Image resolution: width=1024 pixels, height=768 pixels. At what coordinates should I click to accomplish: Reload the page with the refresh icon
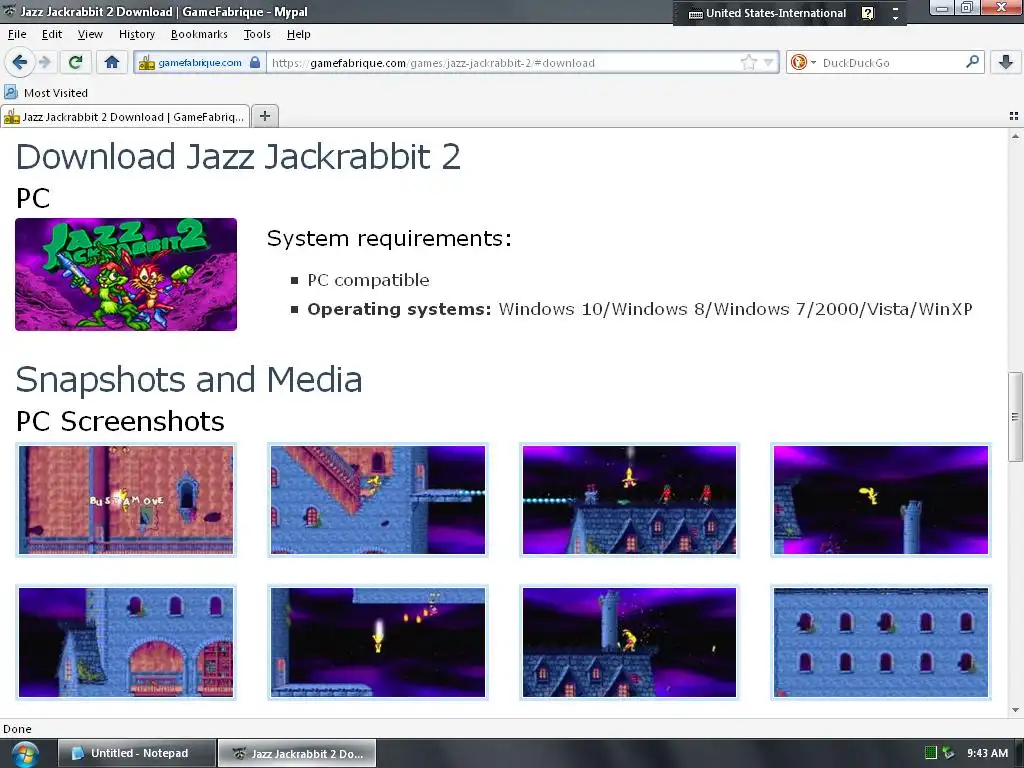(x=75, y=63)
